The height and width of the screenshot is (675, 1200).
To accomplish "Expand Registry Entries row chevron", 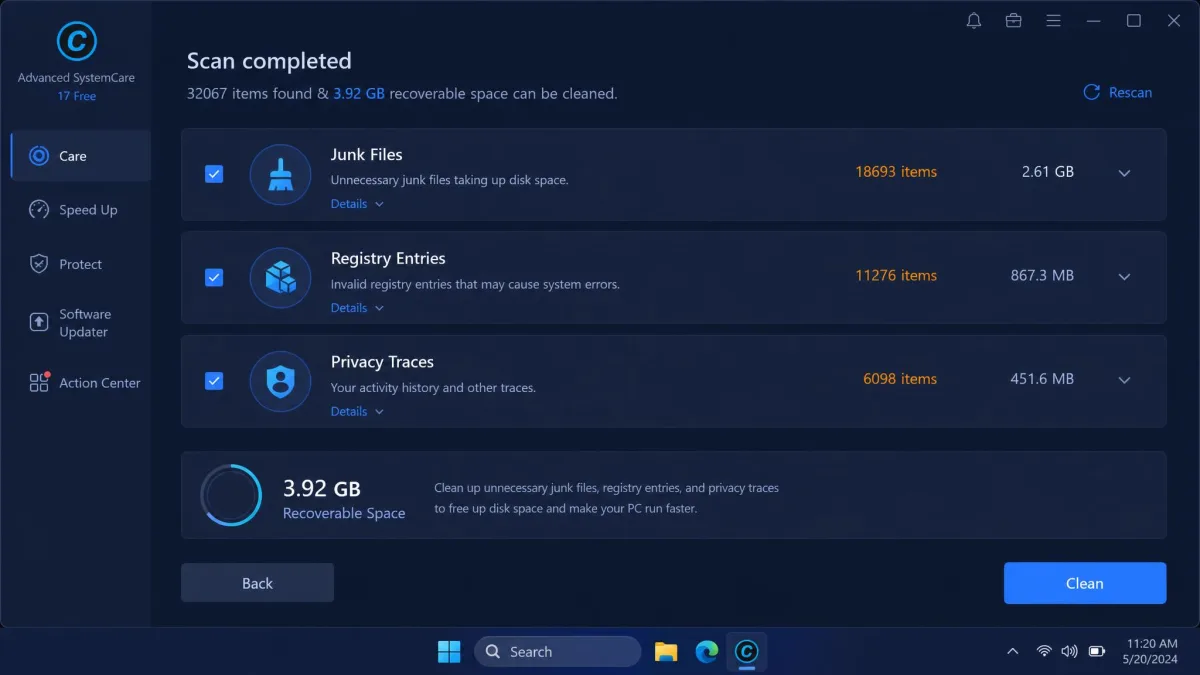I will pyautogui.click(x=1124, y=277).
